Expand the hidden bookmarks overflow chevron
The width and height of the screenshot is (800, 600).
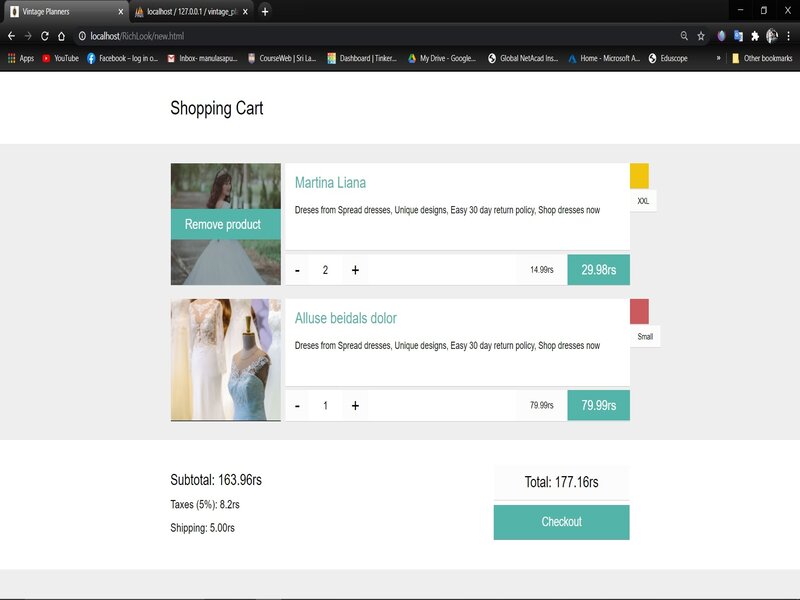pos(718,59)
